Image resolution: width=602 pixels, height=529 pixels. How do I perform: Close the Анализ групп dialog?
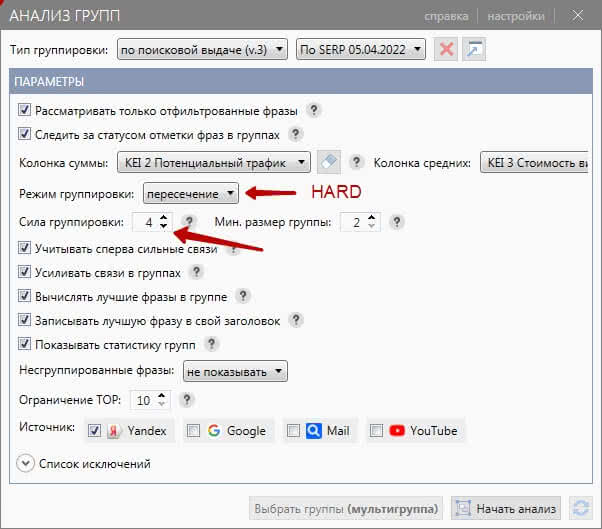[577, 16]
